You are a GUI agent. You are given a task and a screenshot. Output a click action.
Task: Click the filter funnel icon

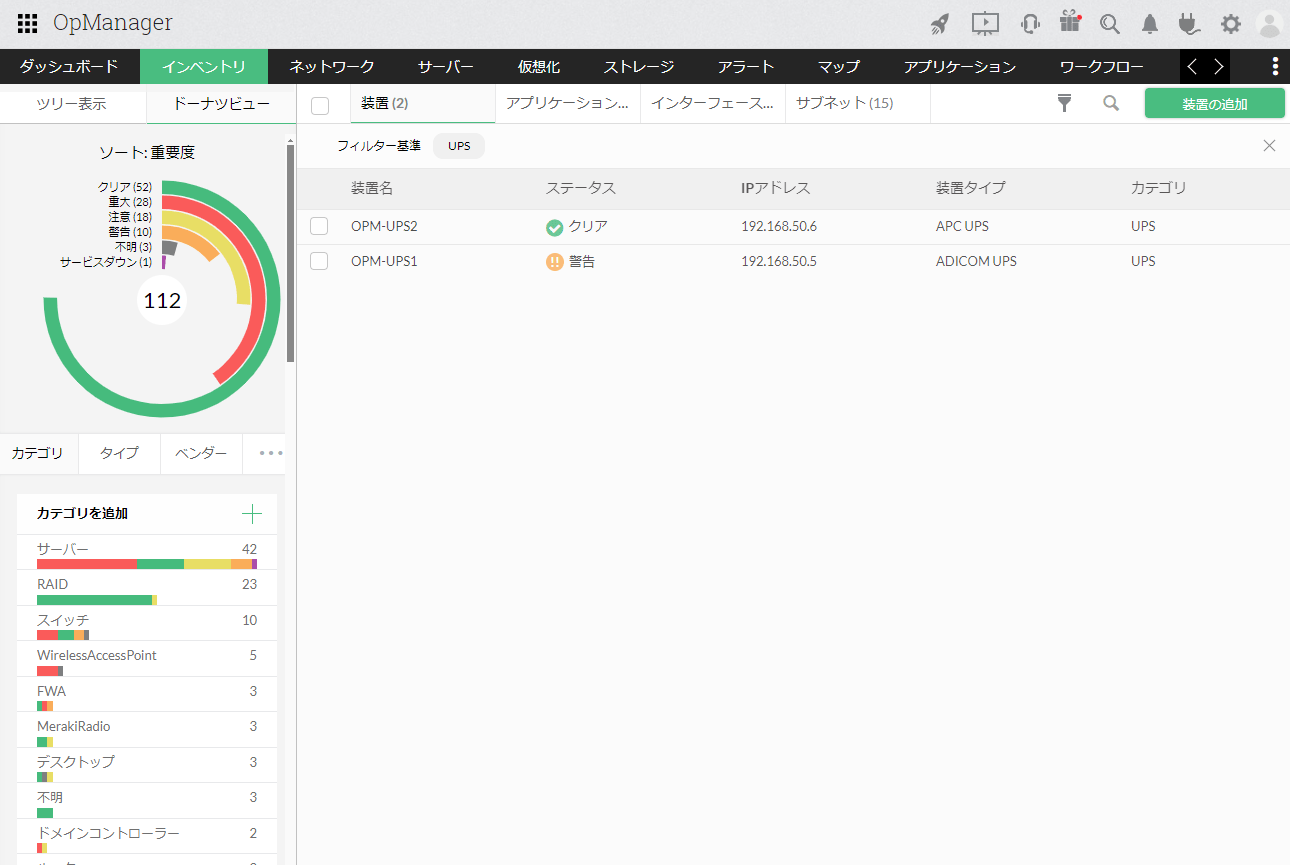coord(1065,103)
